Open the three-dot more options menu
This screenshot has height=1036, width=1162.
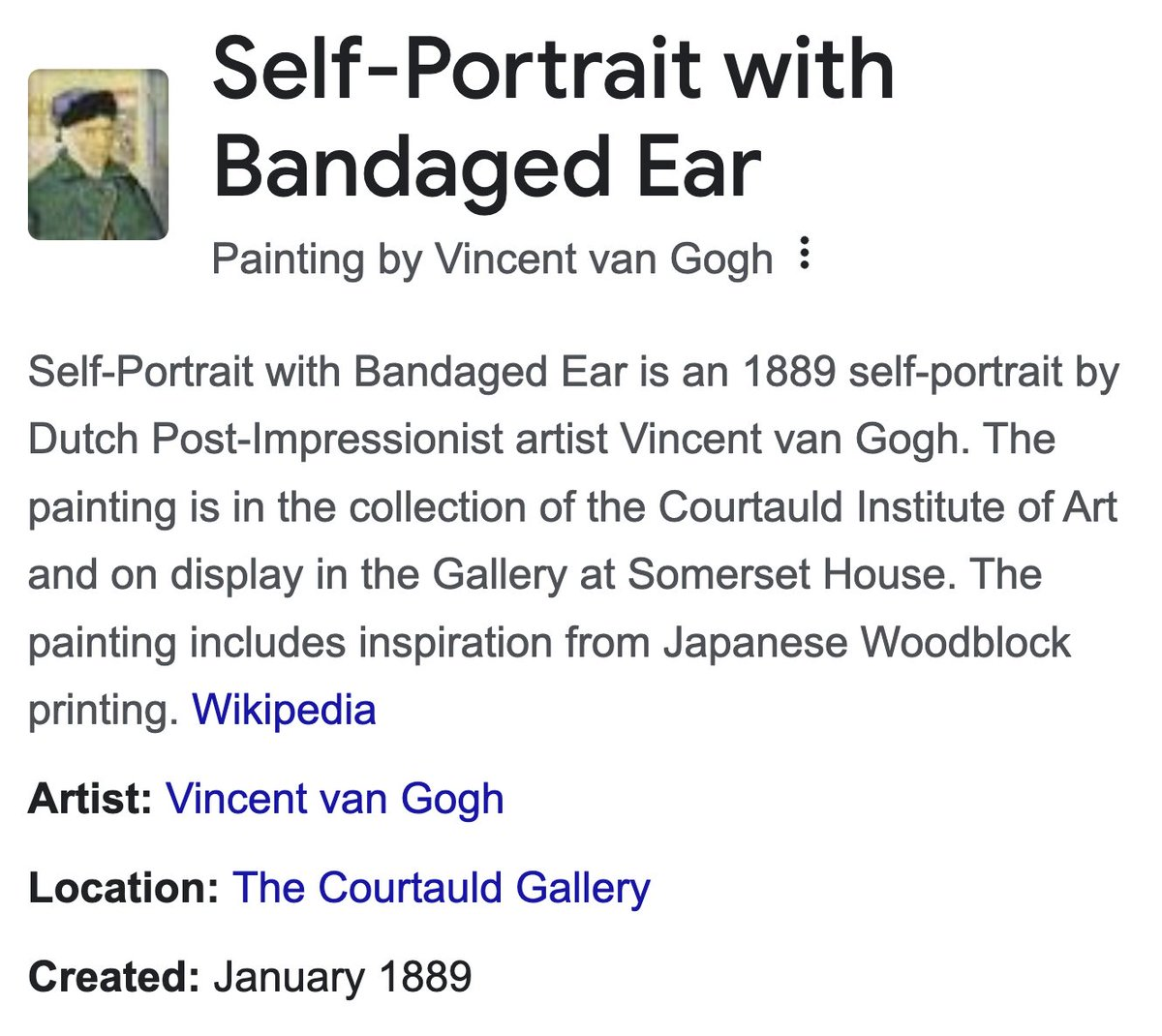[803, 255]
